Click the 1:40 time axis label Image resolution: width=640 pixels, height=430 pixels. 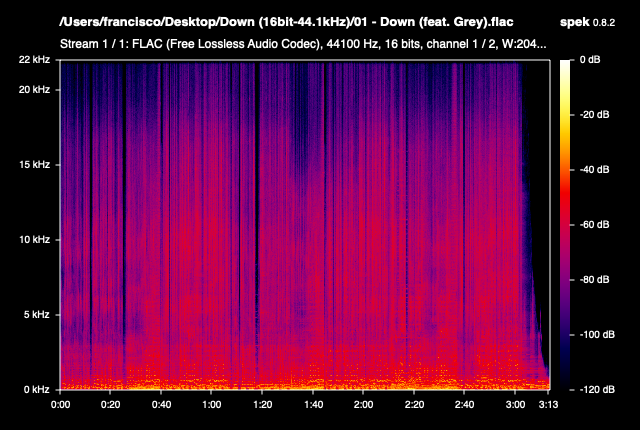[x=313, y=405]
